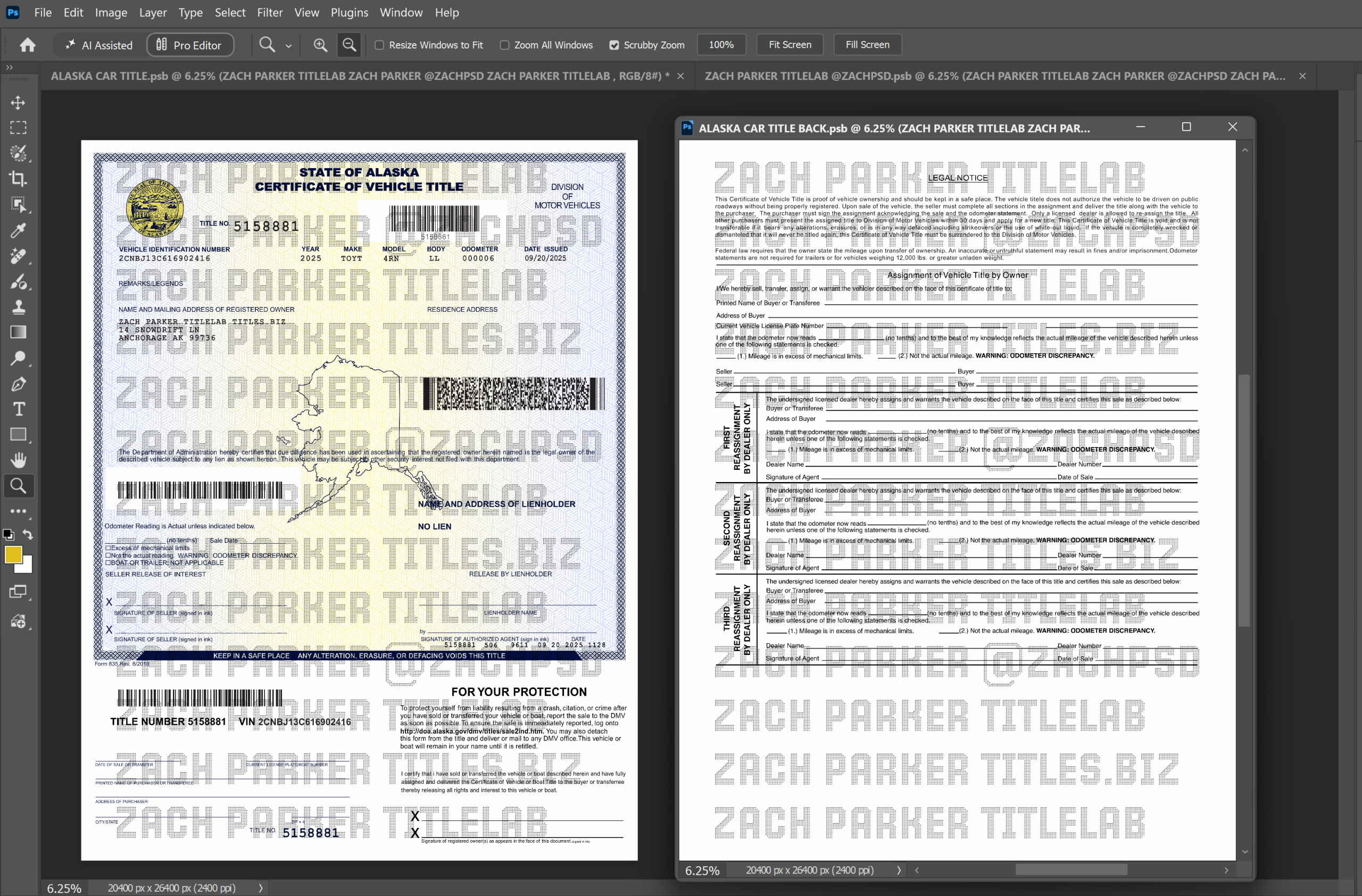Open the Layer menu
This screenshot has height=896, width=1362.
click(x=153, y=13)
